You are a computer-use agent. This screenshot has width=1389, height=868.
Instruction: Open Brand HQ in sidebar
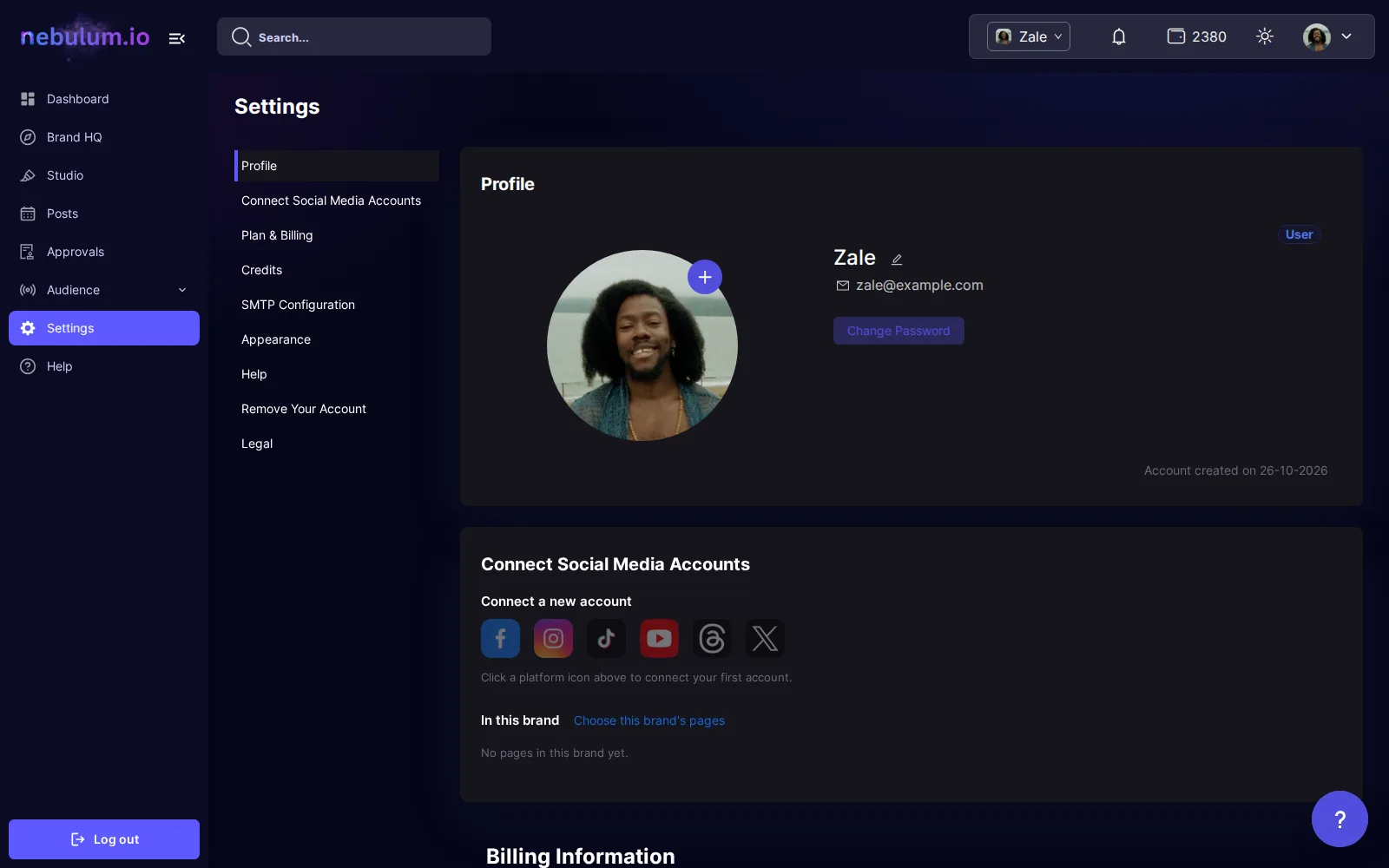(x=104, y=137)
